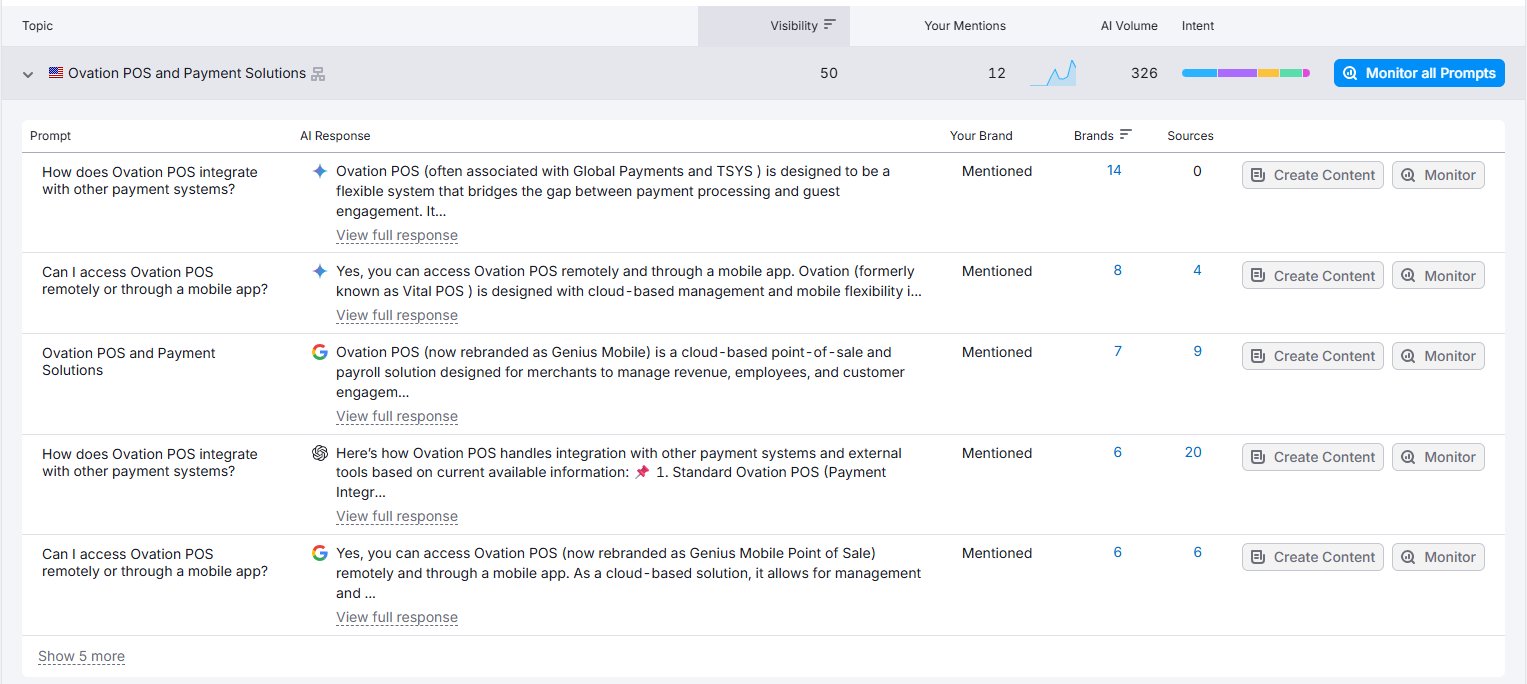Click the US flag icon beside the topic
The height and width of the screenshot is (684, 1527).
[56, 73]
